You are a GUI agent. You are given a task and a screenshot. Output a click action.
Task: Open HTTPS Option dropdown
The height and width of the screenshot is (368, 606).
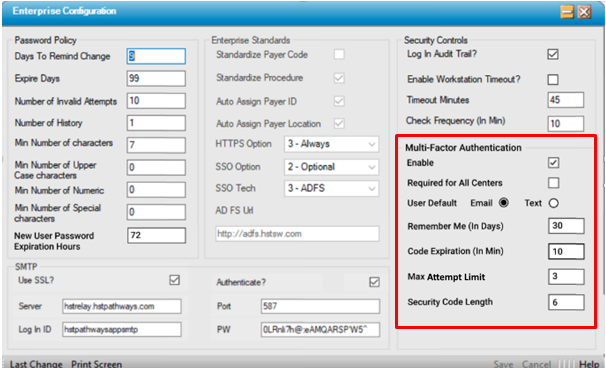tap(332, 144)
